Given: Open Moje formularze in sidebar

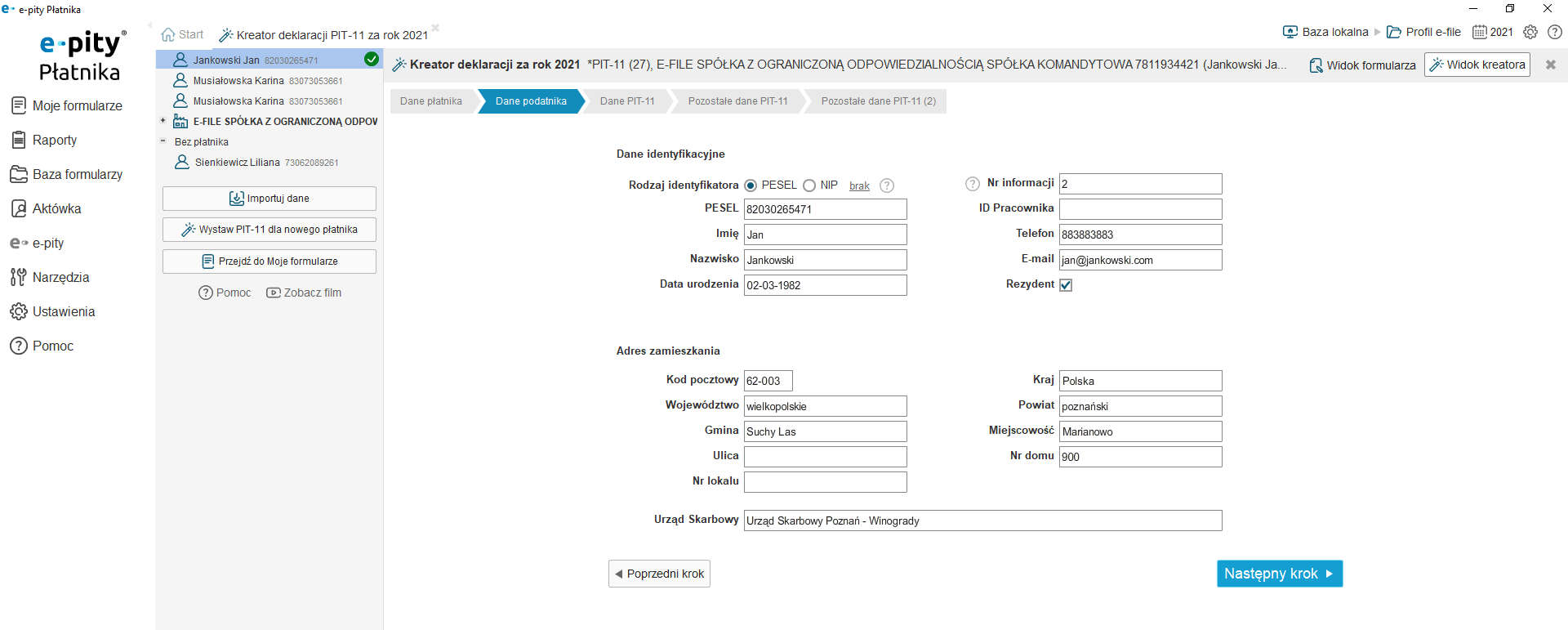Looking at the screenshot, I should point(67,105).
